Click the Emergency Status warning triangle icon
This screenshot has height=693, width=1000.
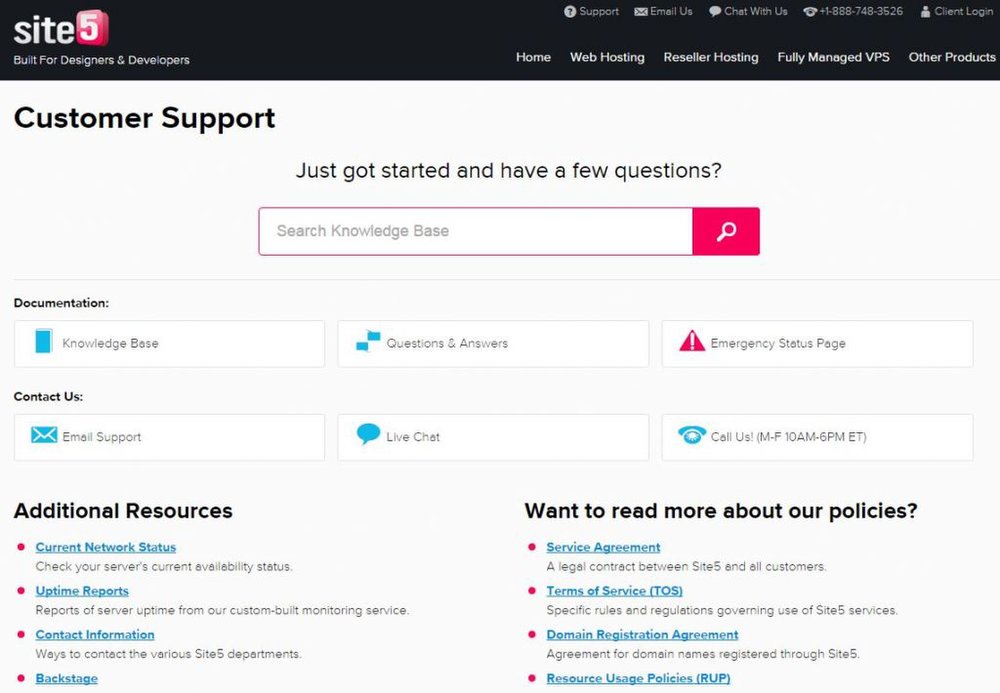point(692,341)
